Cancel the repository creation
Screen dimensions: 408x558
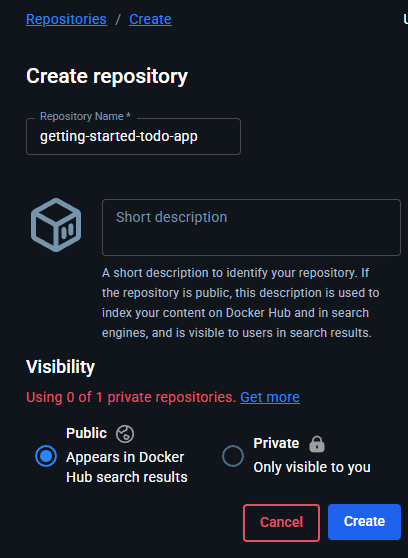pos(282,523)
